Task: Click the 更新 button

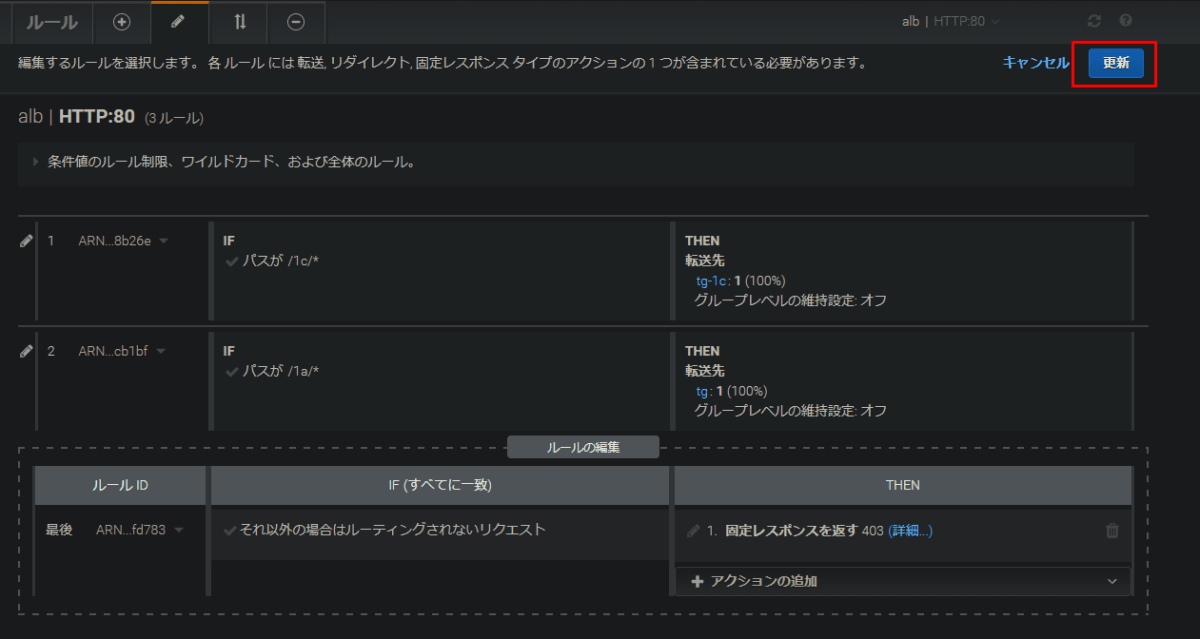Action: (x=1116, y=62)
